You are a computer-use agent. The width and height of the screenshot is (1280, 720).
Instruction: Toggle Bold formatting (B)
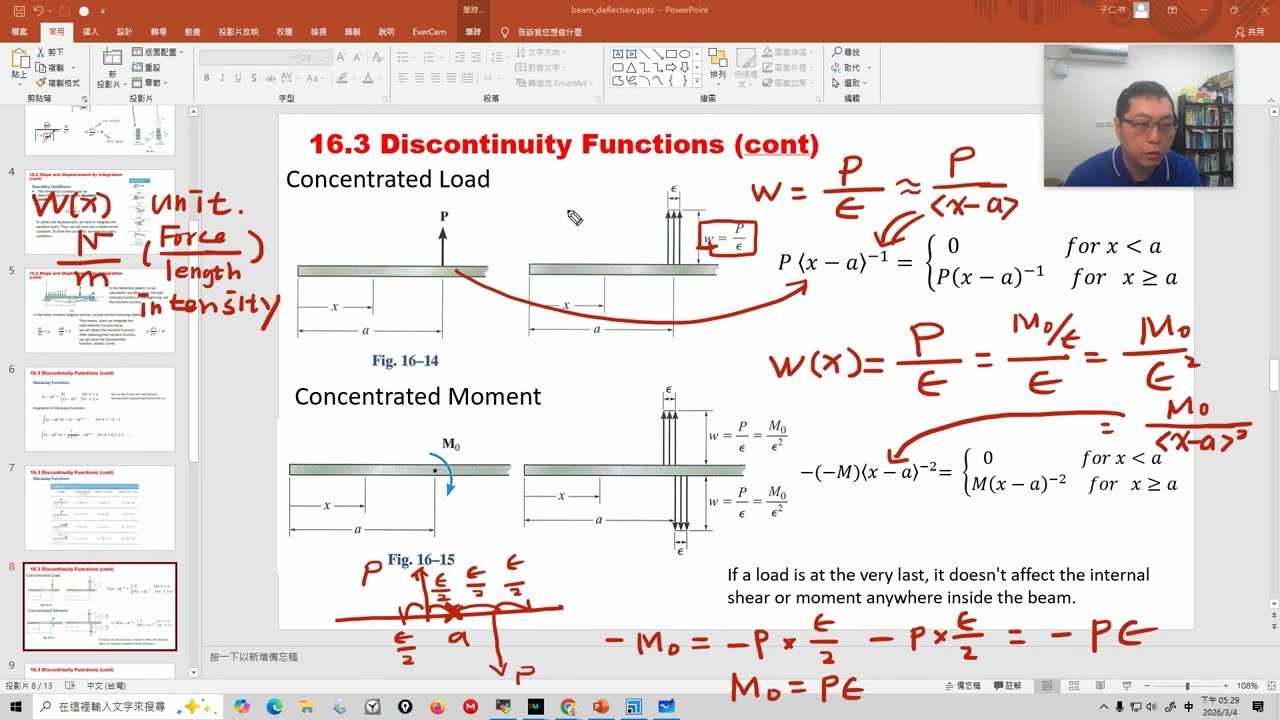click(x=208, y=78)
